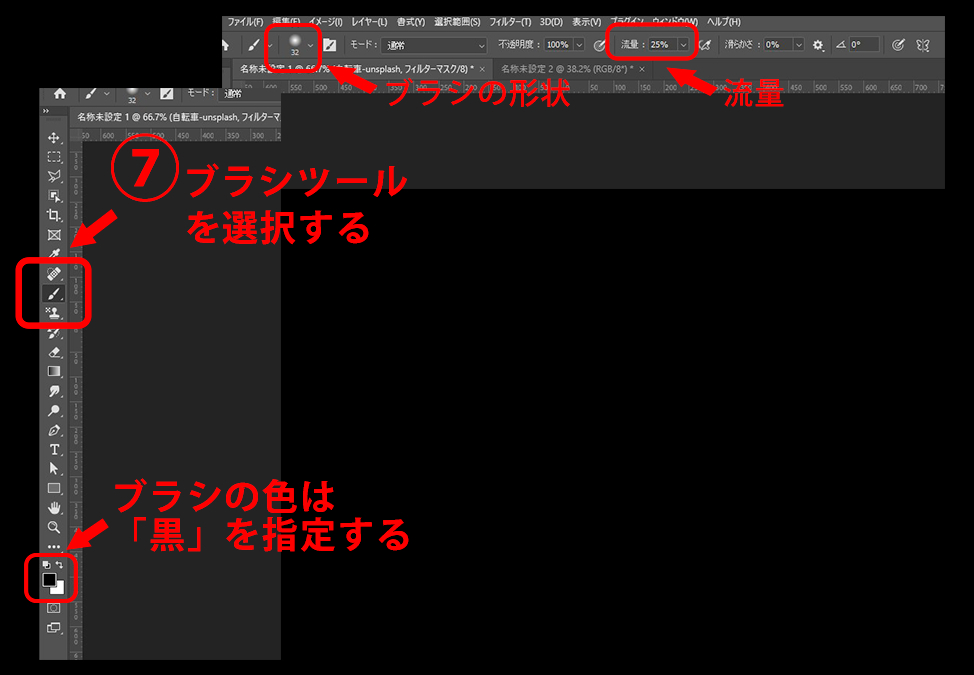Open the ヘルプ(H) menu
This screenshot has width=974, height=675.
(x=724, y=22)
